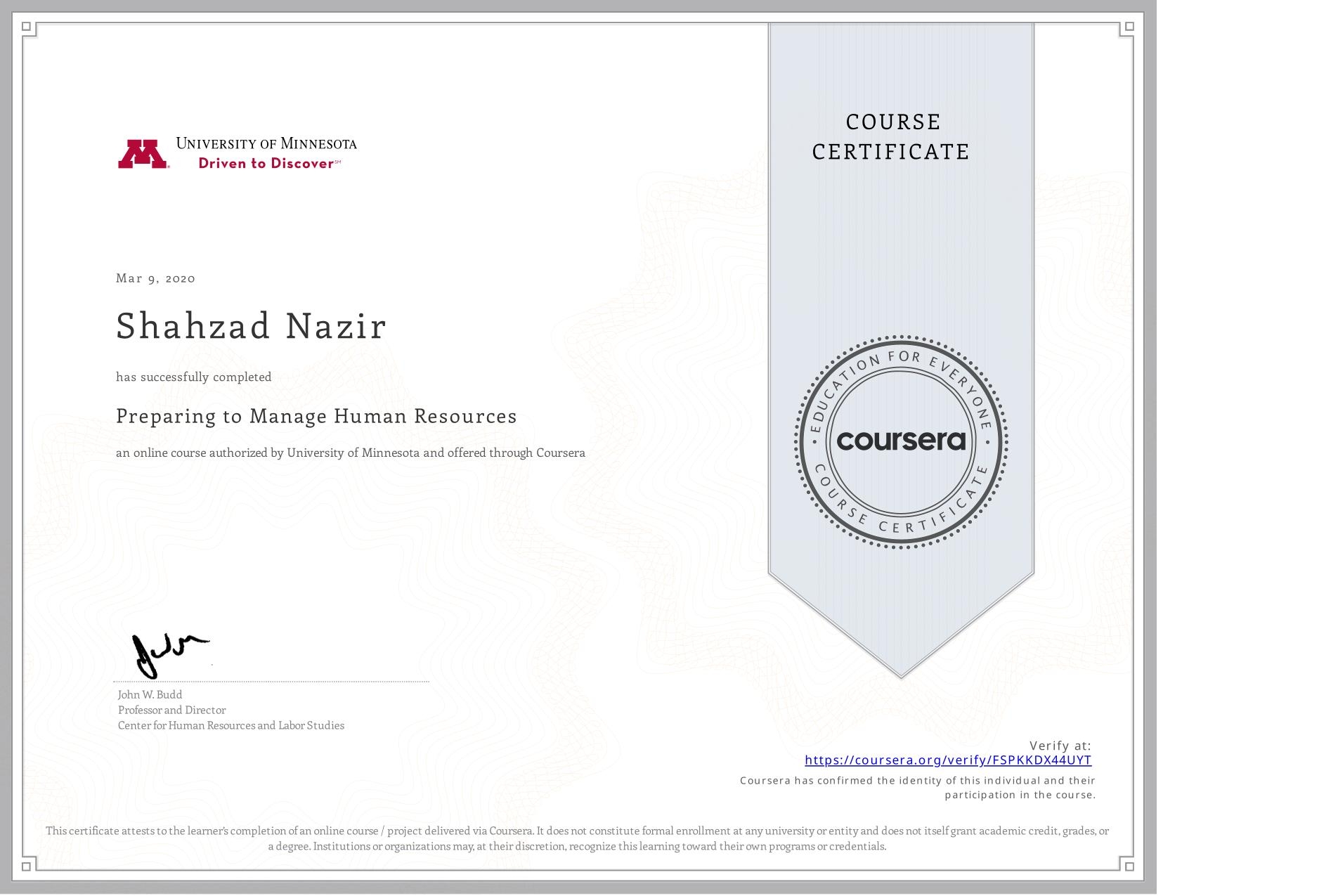Click 'Center for Human Resources and Labor Studies'
Image resolution: width=1338 pixels, height=896 pixels.
[x=231, y=725]
